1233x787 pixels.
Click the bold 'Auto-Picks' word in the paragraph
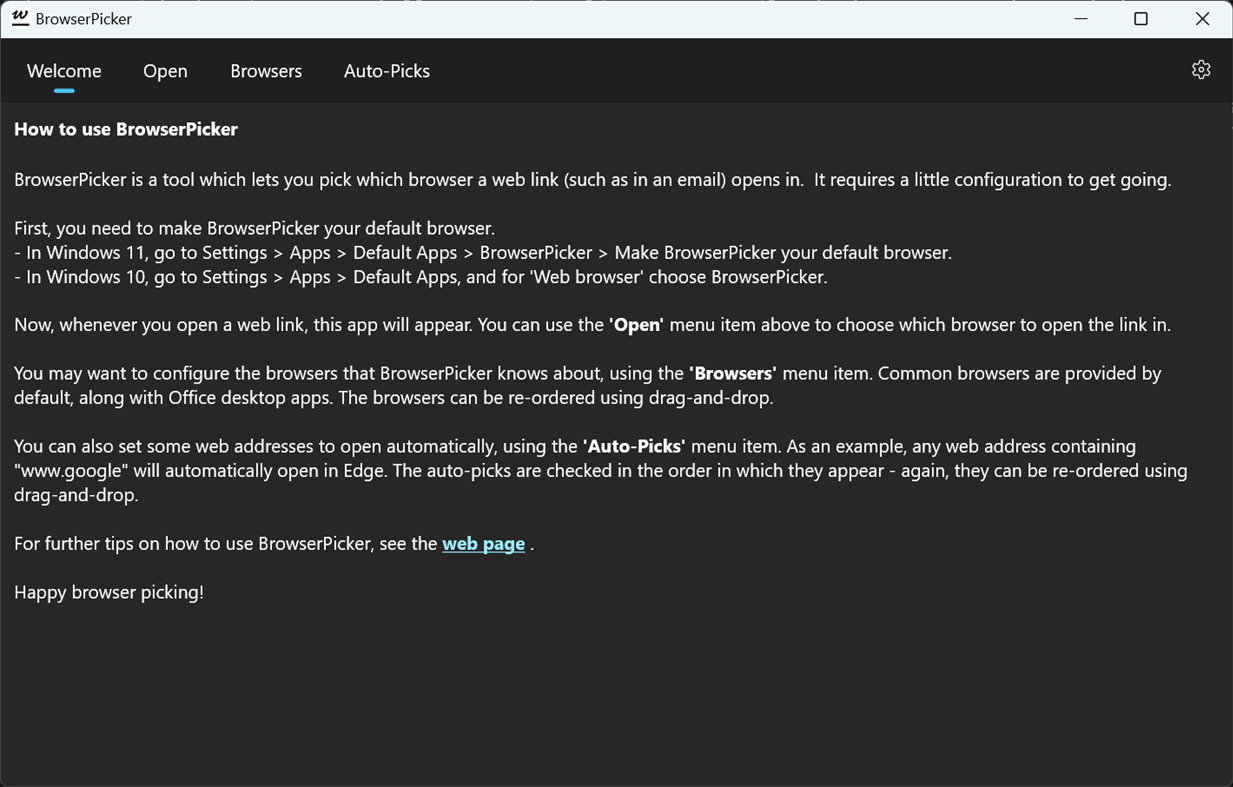coord(634,446)
